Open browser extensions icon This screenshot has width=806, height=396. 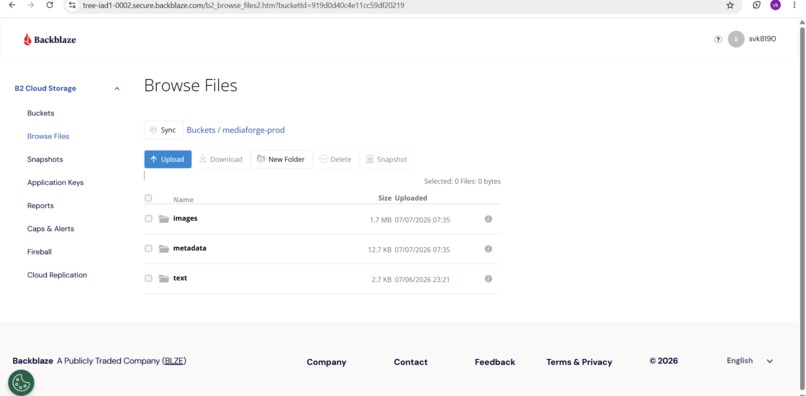pyautogui.click(x=757, y=5)
